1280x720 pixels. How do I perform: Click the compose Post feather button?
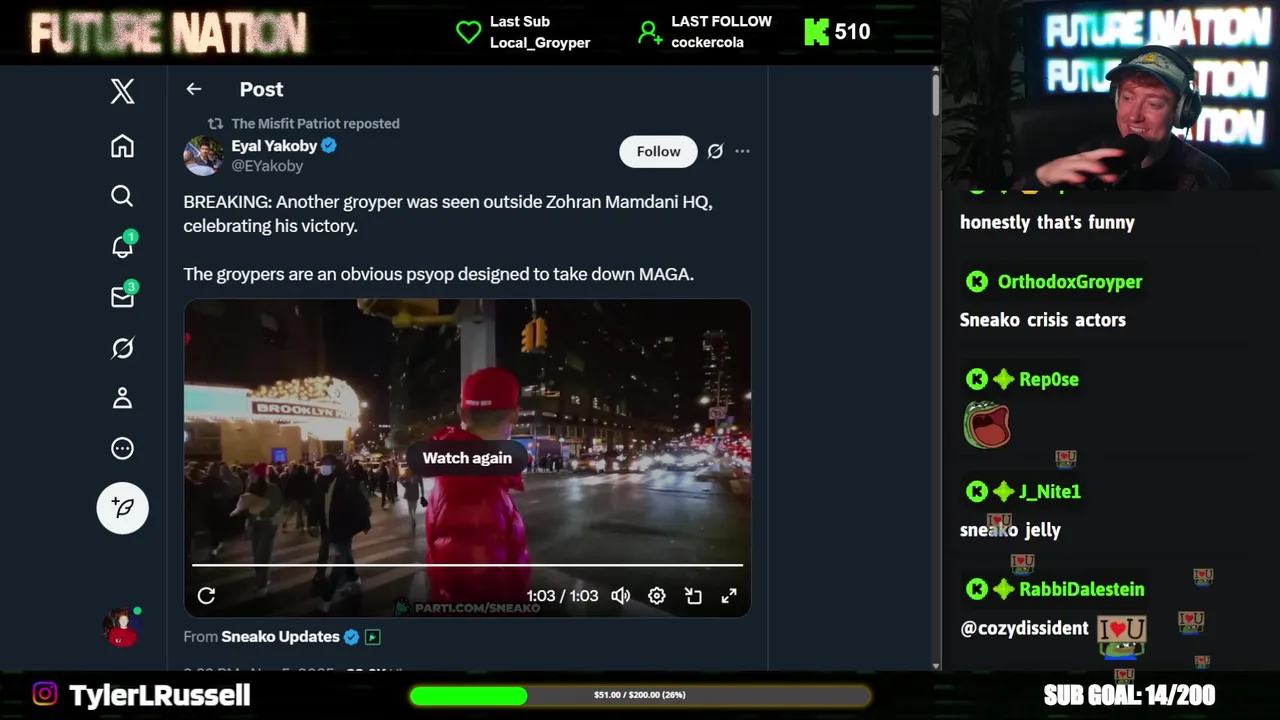coord(122,508)
